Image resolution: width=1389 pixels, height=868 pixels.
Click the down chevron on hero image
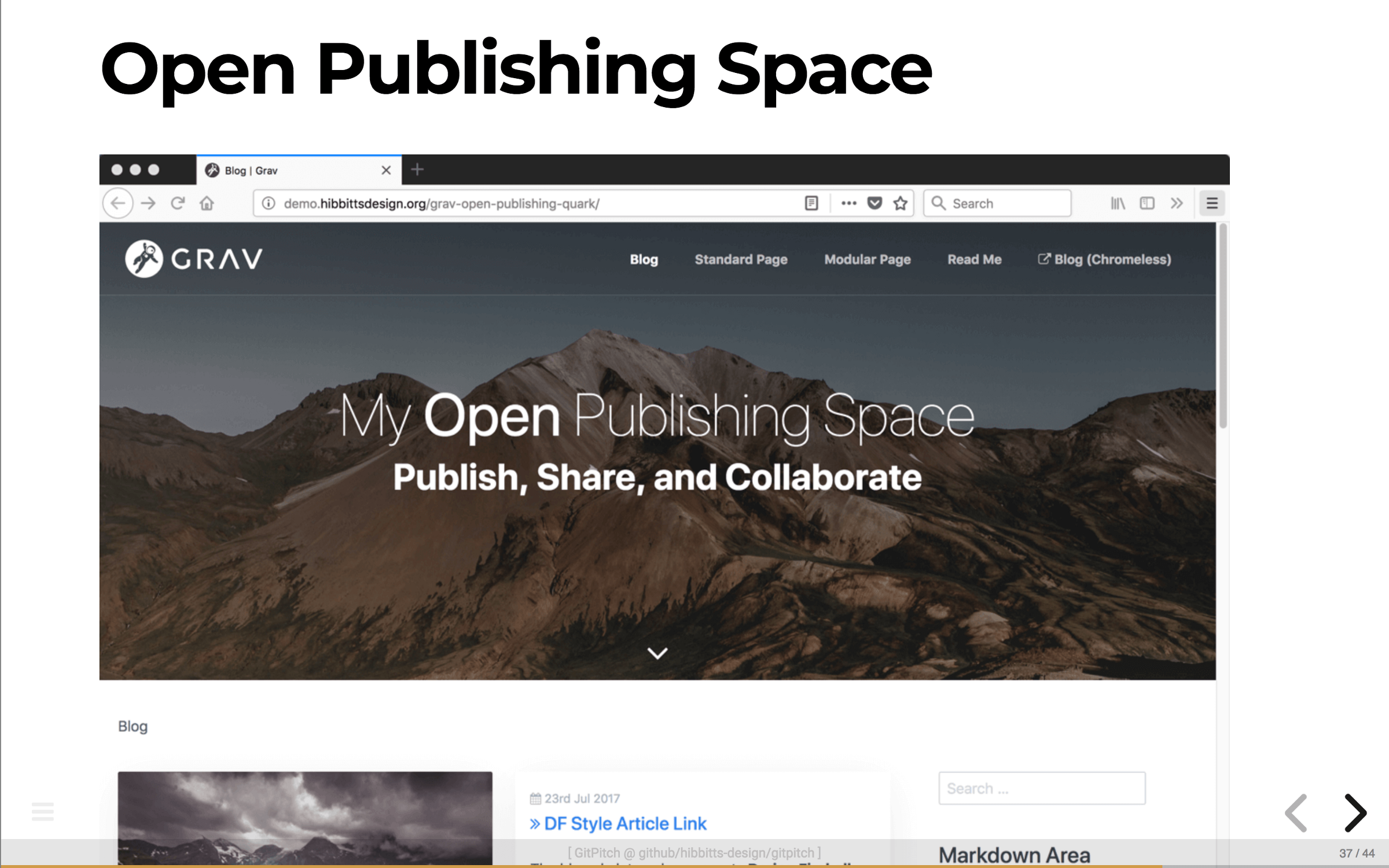tap(657, 653)
